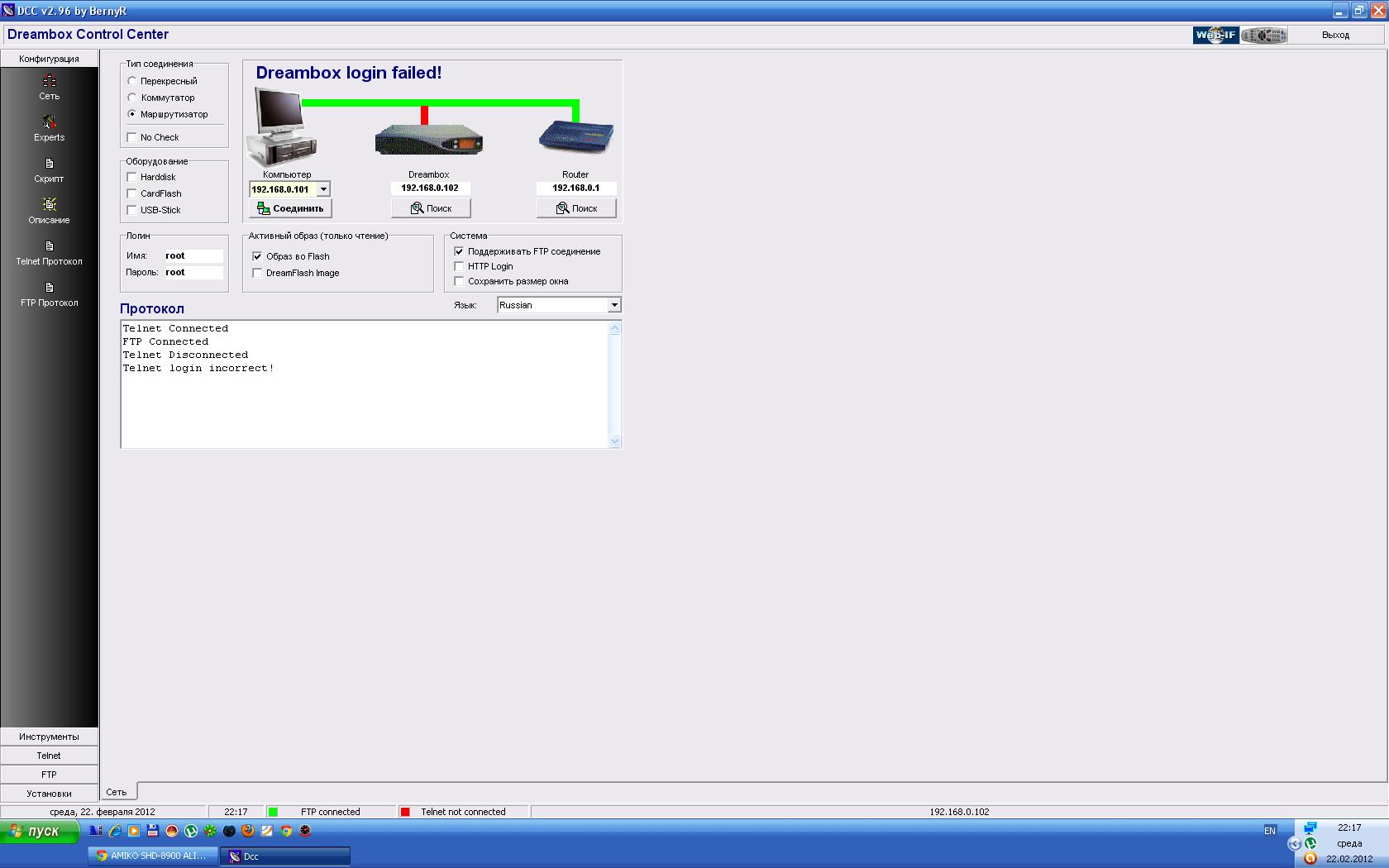Uncheck Образ во Flash
The width and height of the screenshot is (1389, 868).
257,256
